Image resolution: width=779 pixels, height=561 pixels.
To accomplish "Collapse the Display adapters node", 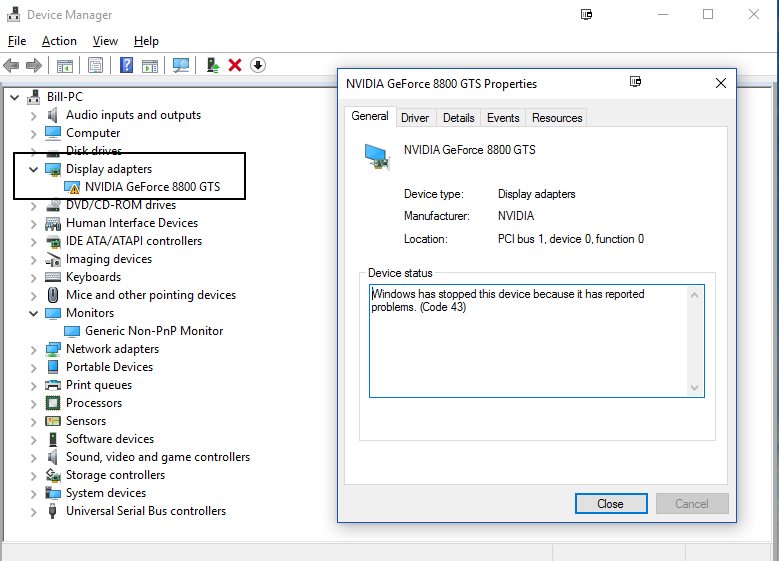I will pos(33,169).
